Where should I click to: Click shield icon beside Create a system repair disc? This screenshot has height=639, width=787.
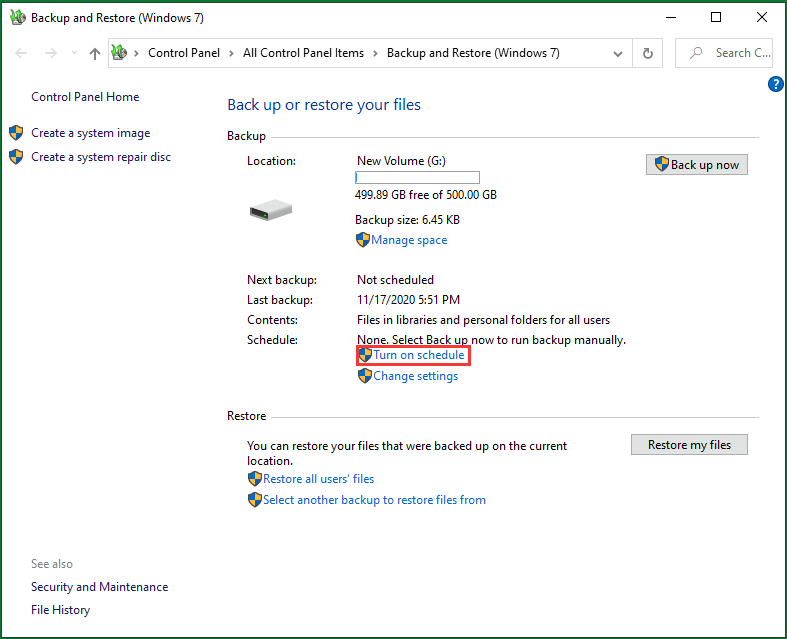click(16, 157)
